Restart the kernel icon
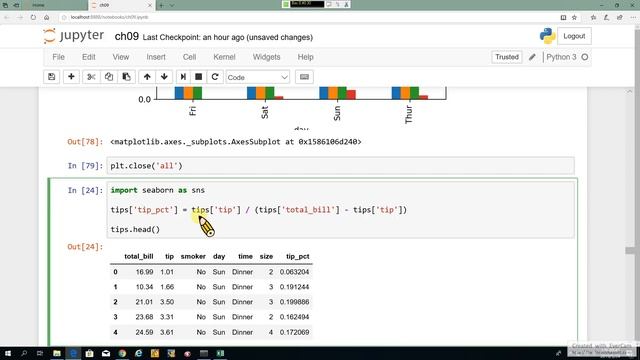Screen dimensions: 640x360 (215, 77)
